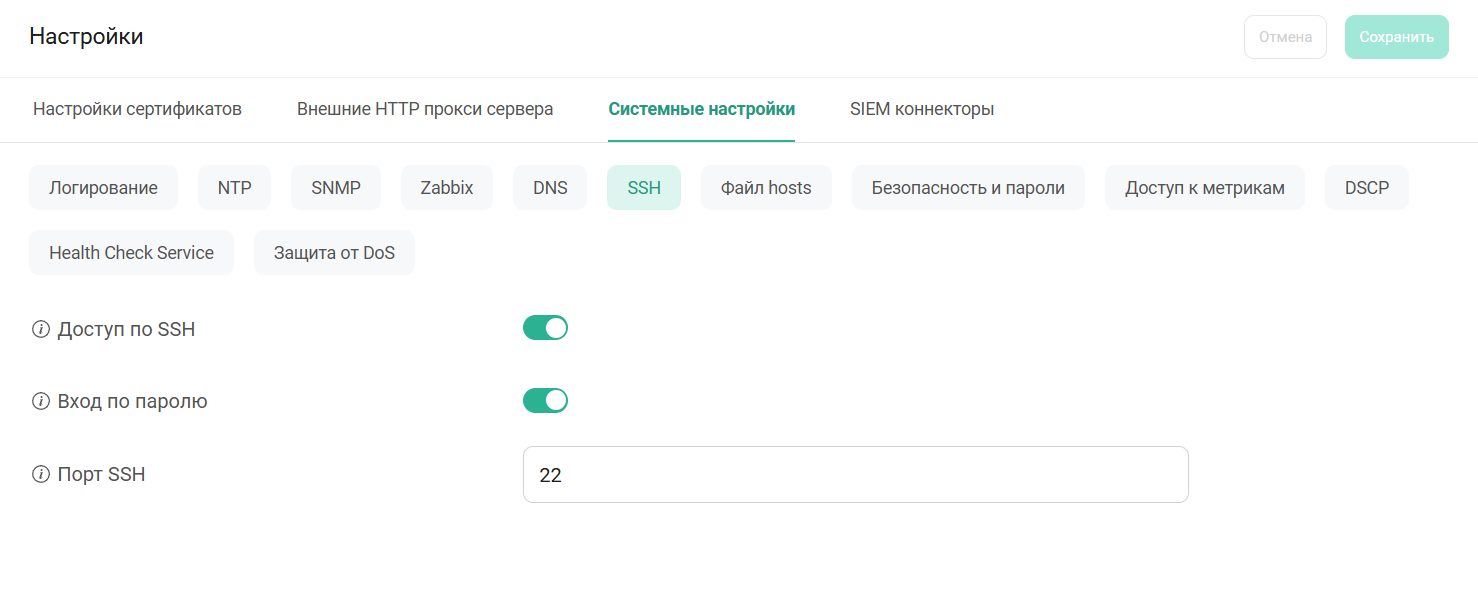Save the settings with Сохранить

pyautogui.click(x=1396, y=36)
